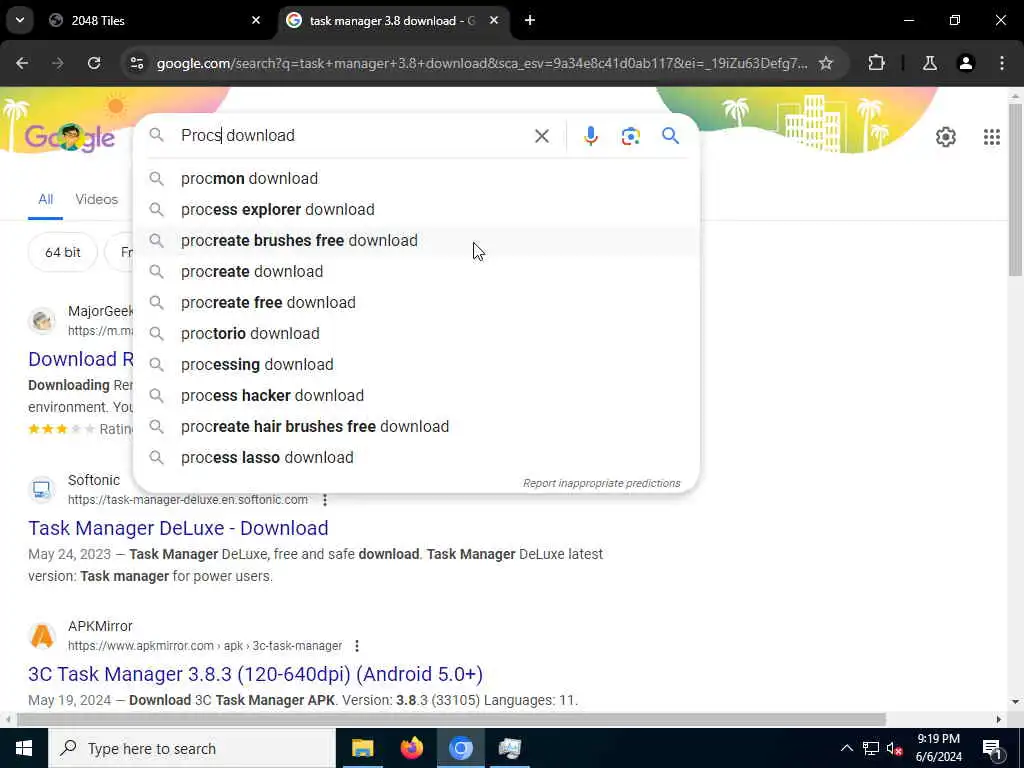Select process lasso download suggestion
The width and height of the screenshot is (1024, 768).
416,458
